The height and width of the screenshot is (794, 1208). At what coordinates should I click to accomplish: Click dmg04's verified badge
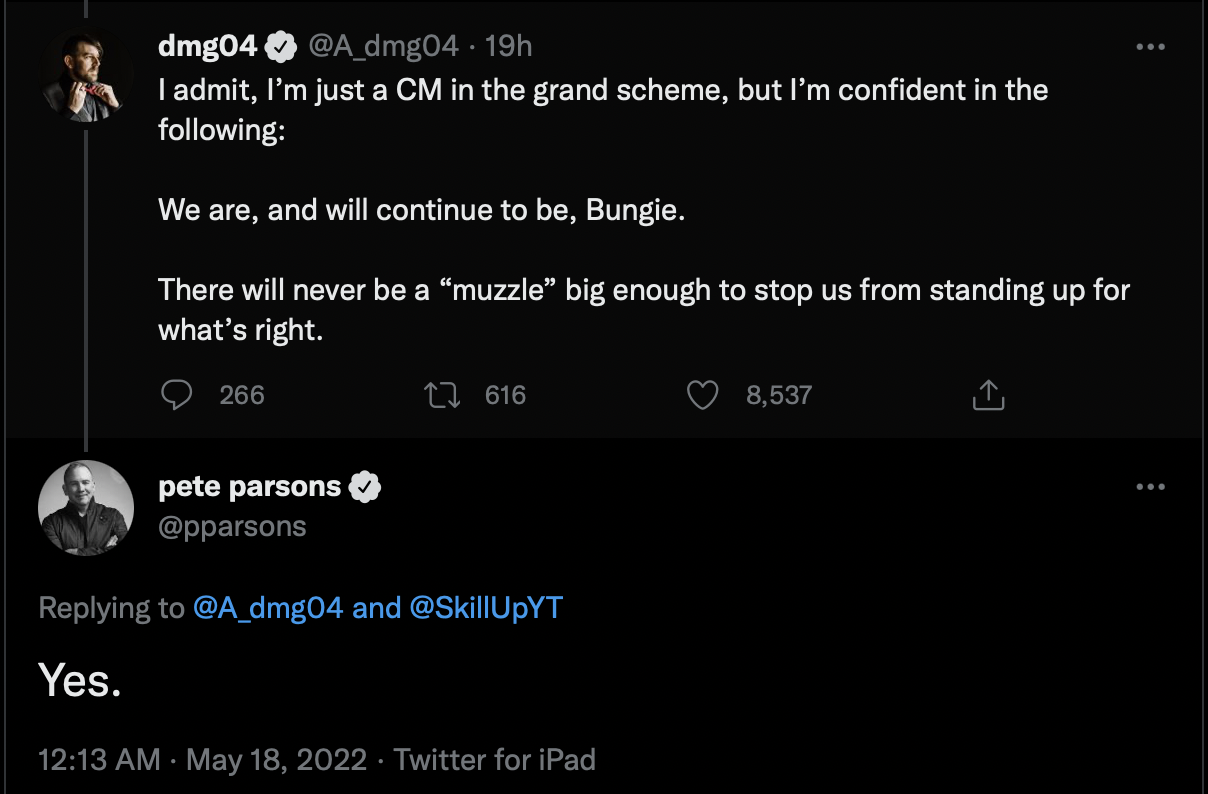coord(280,45)
